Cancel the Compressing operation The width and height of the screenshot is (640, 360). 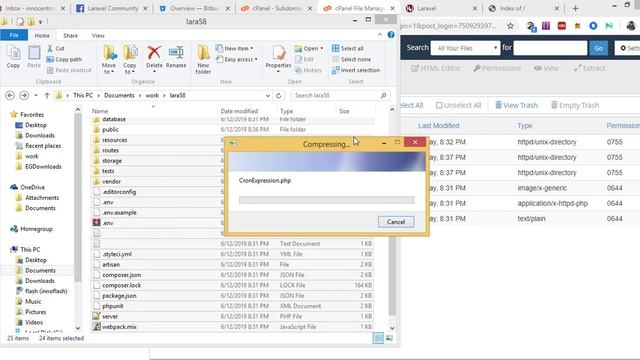pyautogui.click(x=396, y=222)
